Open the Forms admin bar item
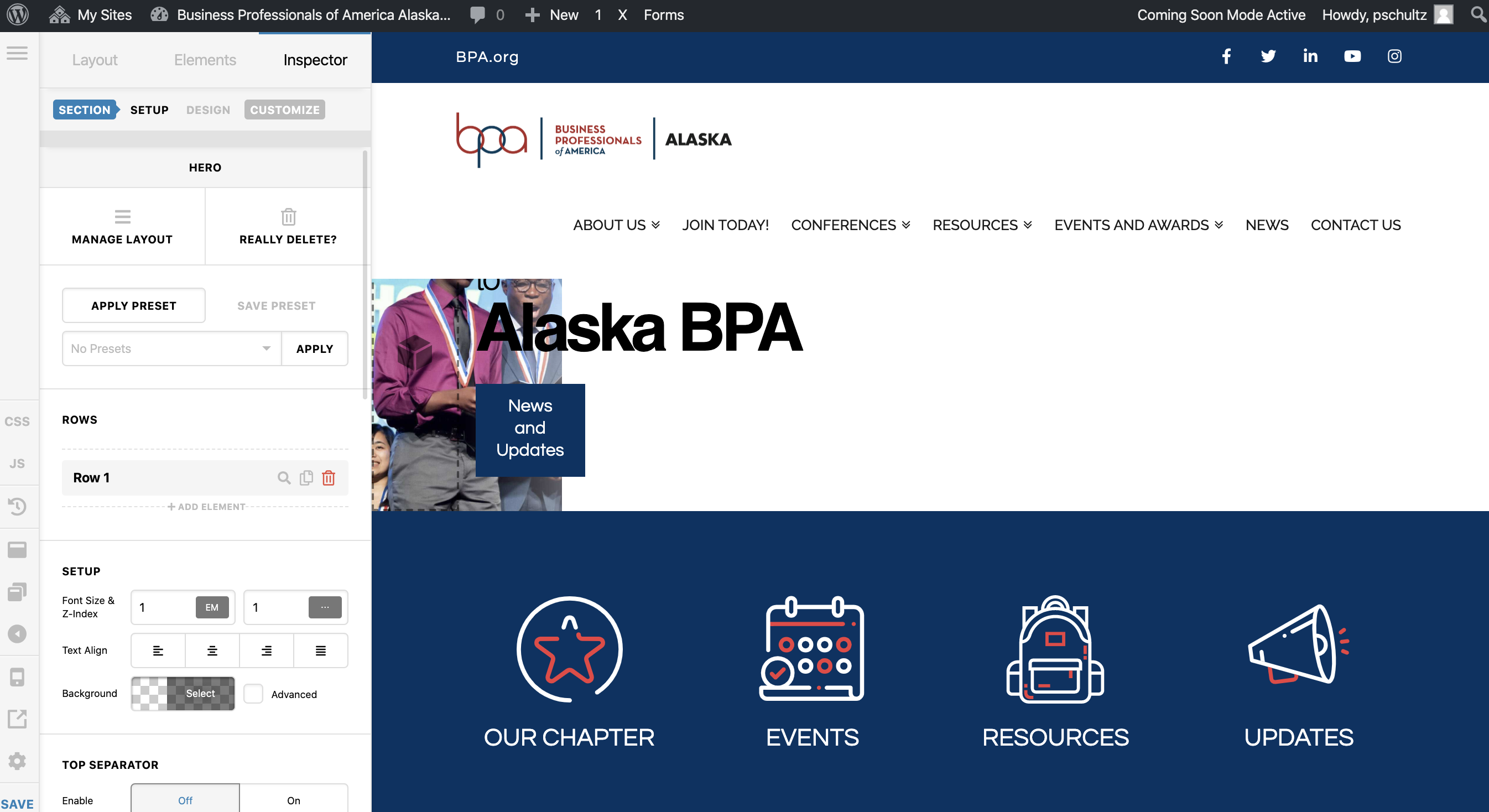This screenshot has height=812, width=1489. point(664,14)
